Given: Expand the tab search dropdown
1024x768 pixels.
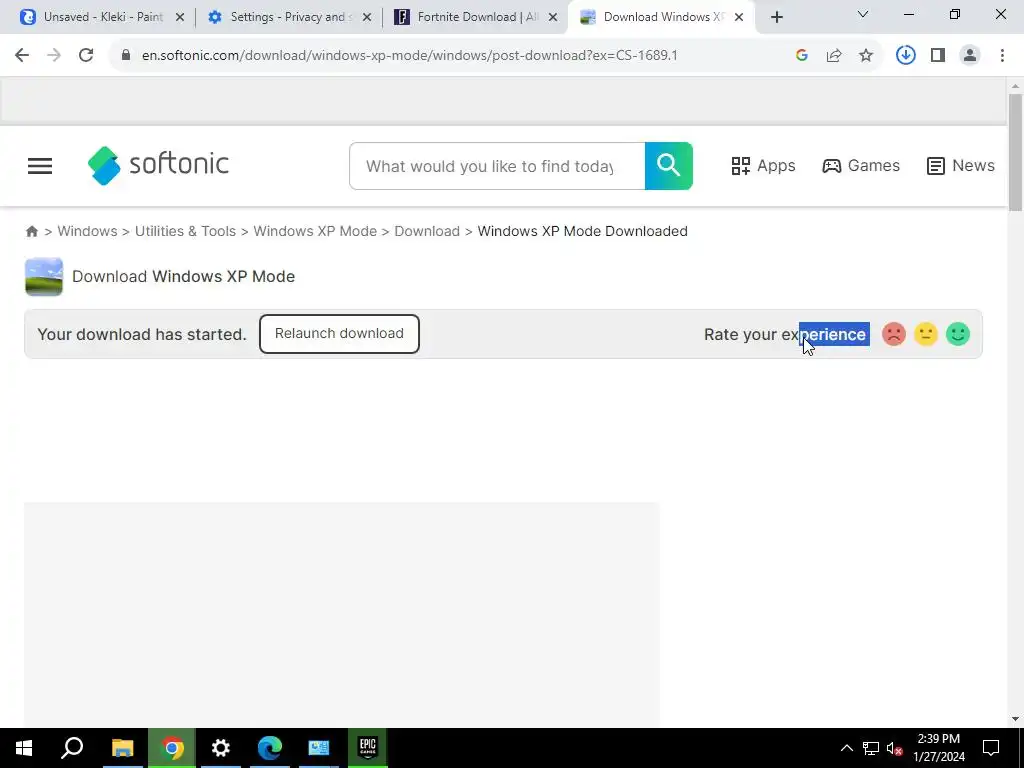Looking at the screenshot, I should pyautogui.click(x=863, y=14).
